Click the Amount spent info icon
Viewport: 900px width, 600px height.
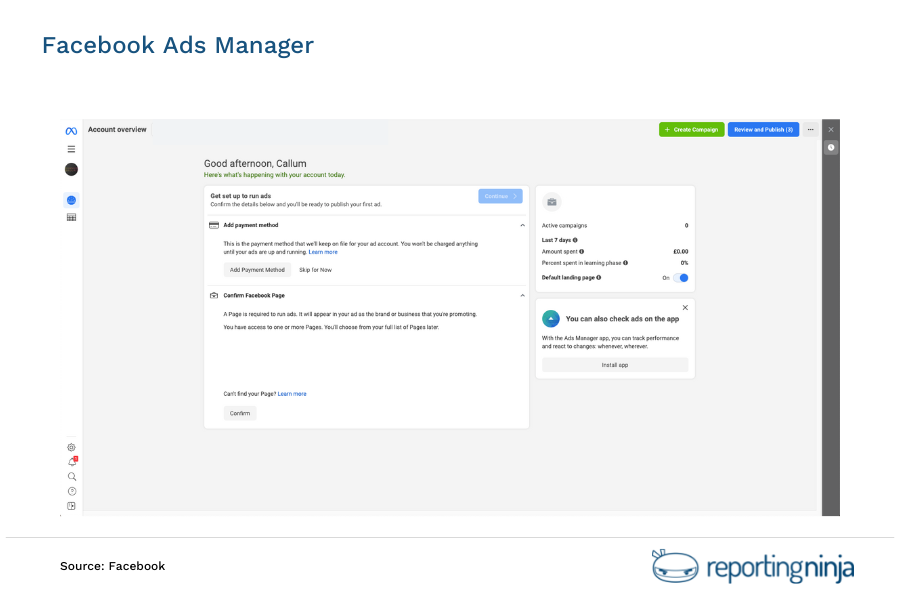(582, 252)
